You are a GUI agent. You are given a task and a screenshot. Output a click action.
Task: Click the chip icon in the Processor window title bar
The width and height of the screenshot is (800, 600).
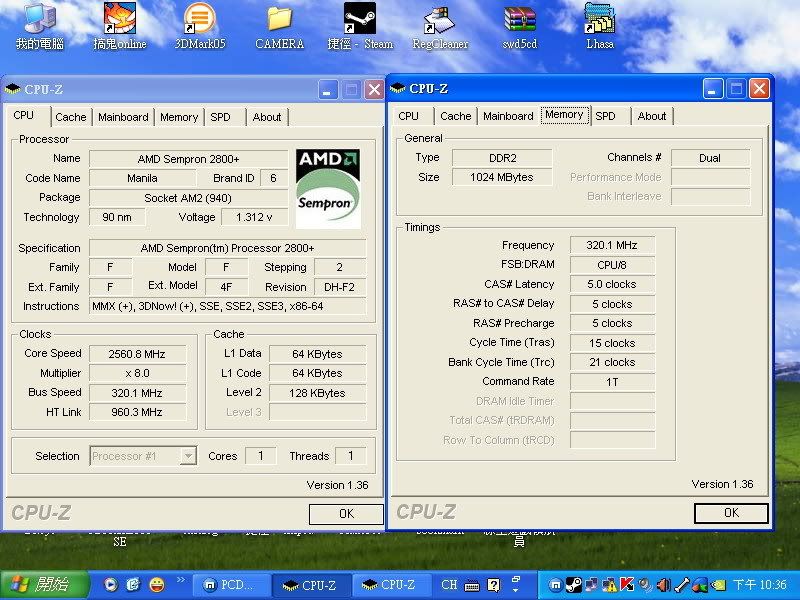pyautogui.click(x=12, y=90)
